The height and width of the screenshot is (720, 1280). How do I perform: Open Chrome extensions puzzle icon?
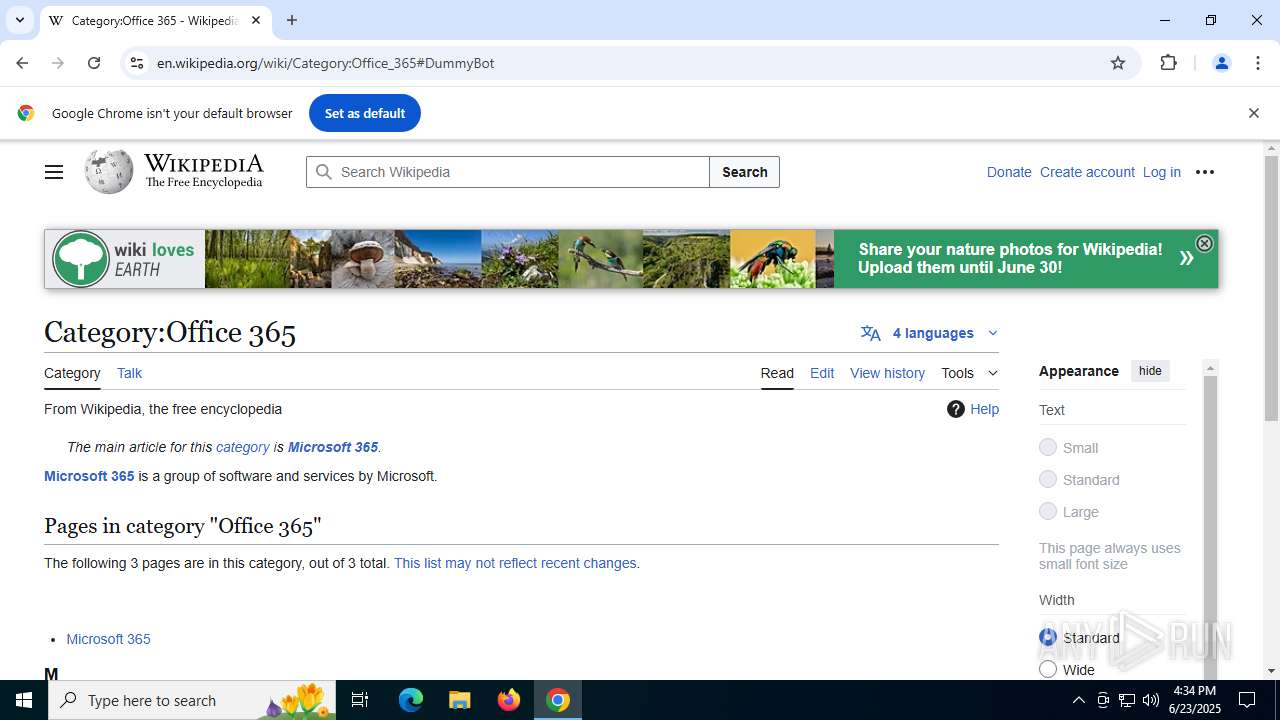point(1168,63)
